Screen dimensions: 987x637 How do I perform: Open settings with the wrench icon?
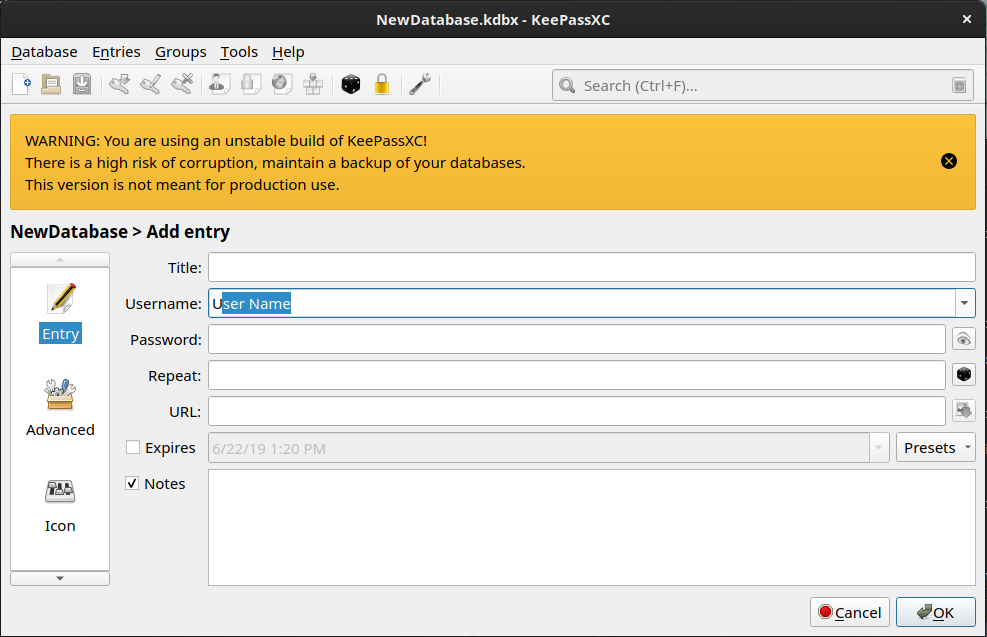[x=420, y=85]
